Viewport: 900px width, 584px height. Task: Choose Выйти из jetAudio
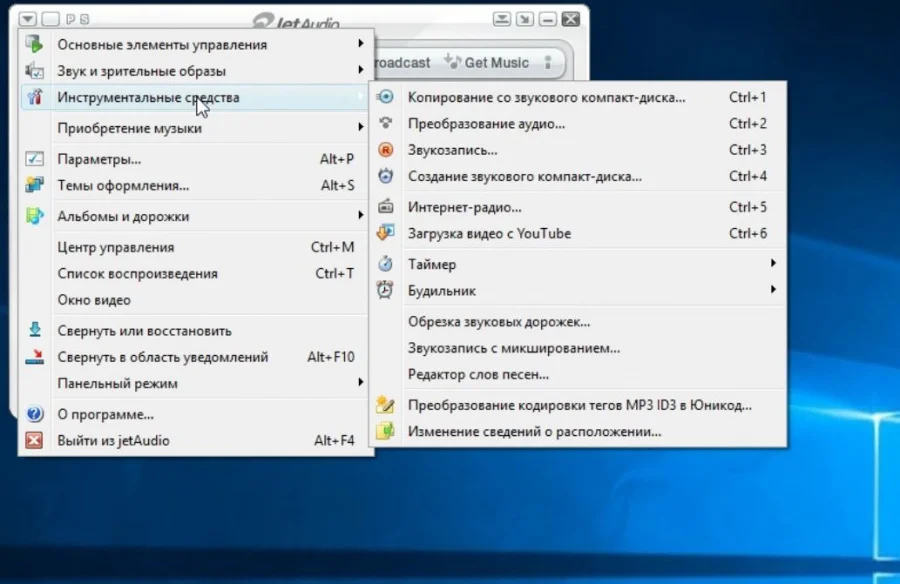tap(195, 441)
